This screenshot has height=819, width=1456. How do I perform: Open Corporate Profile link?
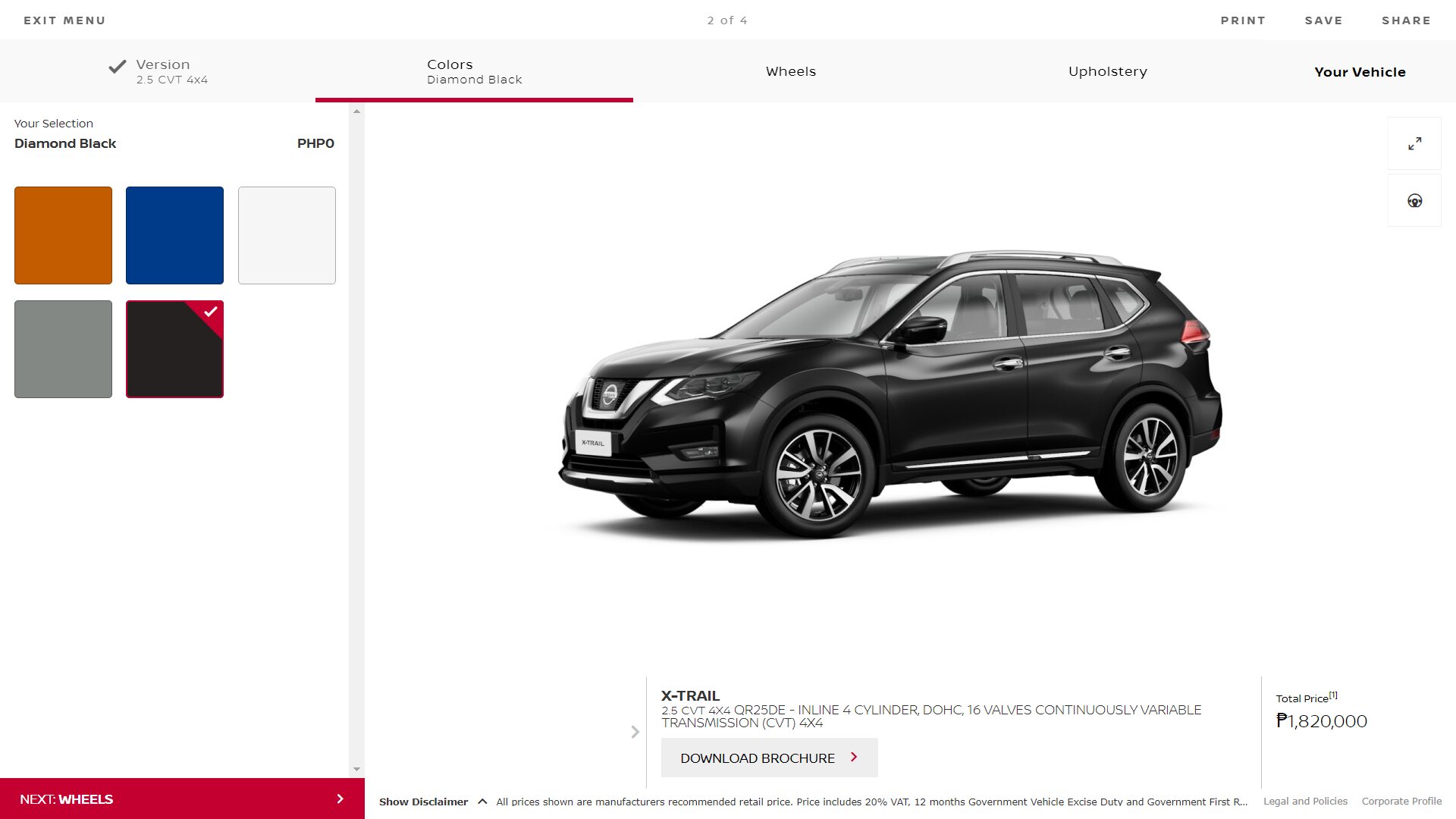pos(1401,801)
